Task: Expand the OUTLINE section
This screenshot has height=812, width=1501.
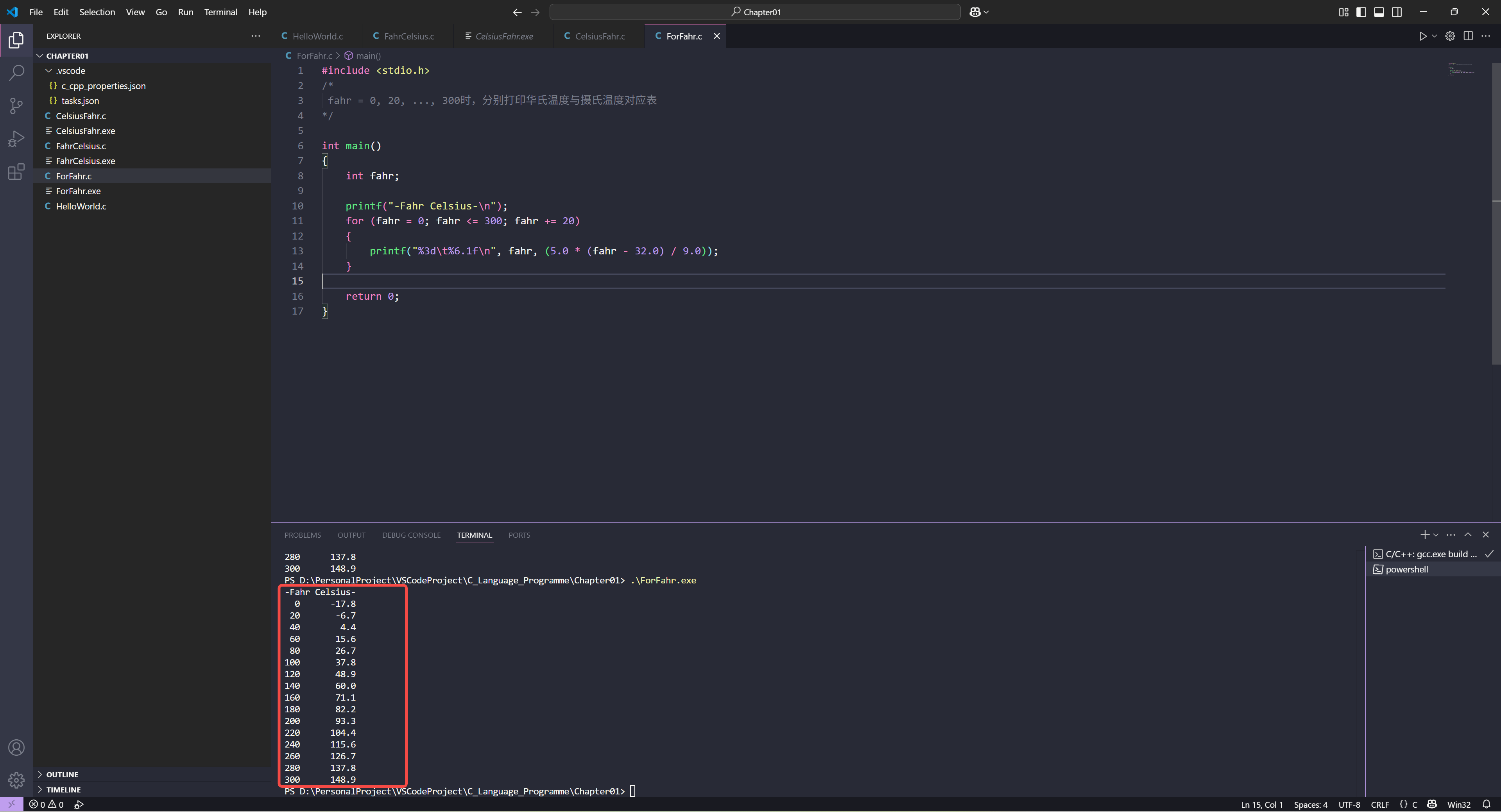Action: (x=62, y=774)
